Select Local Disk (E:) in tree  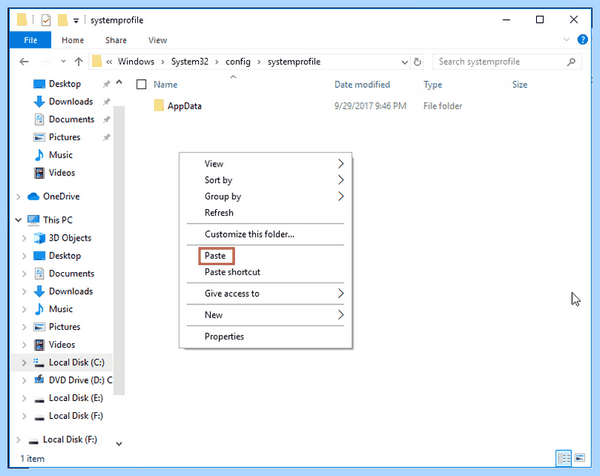click(x=76, y=398)
